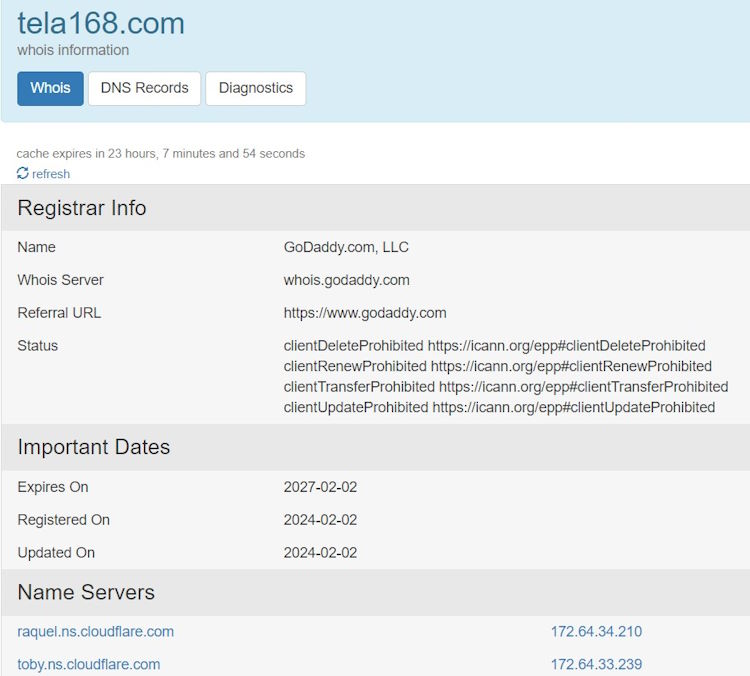Open the Whois tab
This screenshot has width=750, height=676.
coord(50,89)
